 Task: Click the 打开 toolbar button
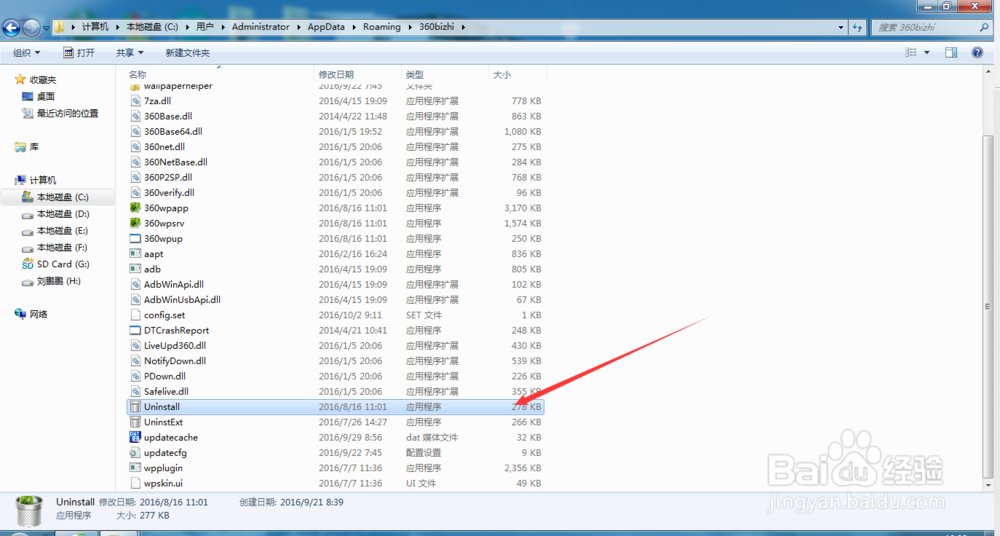[79, 53]
